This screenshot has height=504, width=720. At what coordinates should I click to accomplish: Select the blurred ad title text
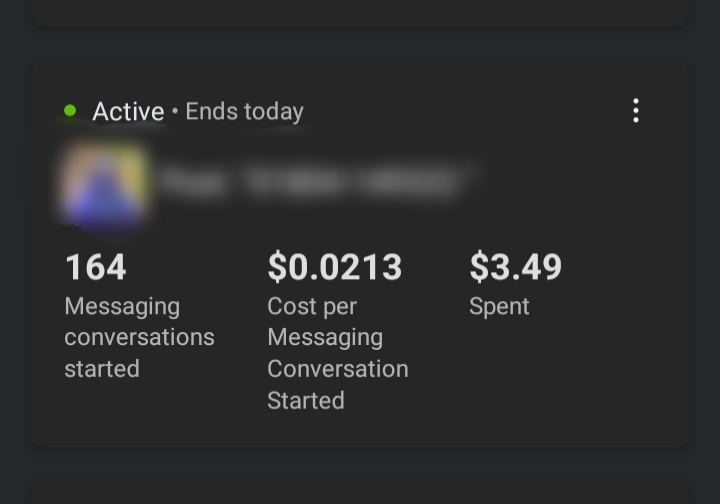click(312, 182)
